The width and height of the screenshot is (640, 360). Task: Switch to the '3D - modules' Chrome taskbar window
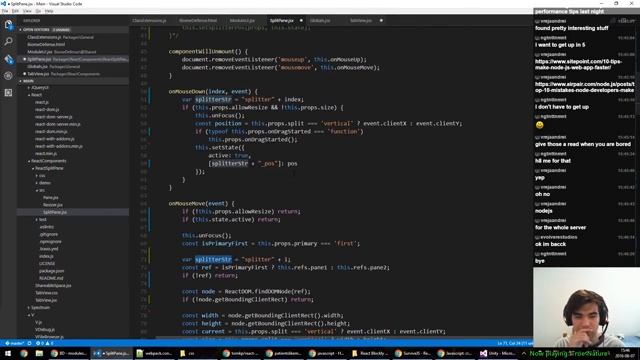(68, 353)
